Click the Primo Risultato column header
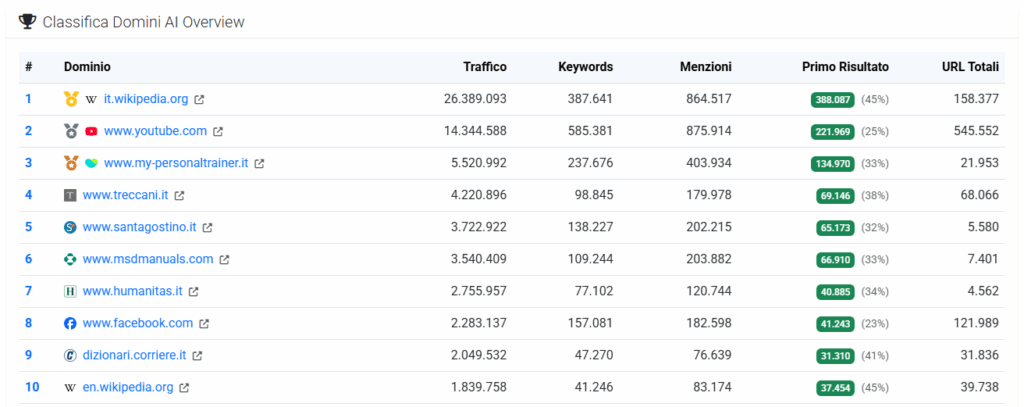 [845, 67]
